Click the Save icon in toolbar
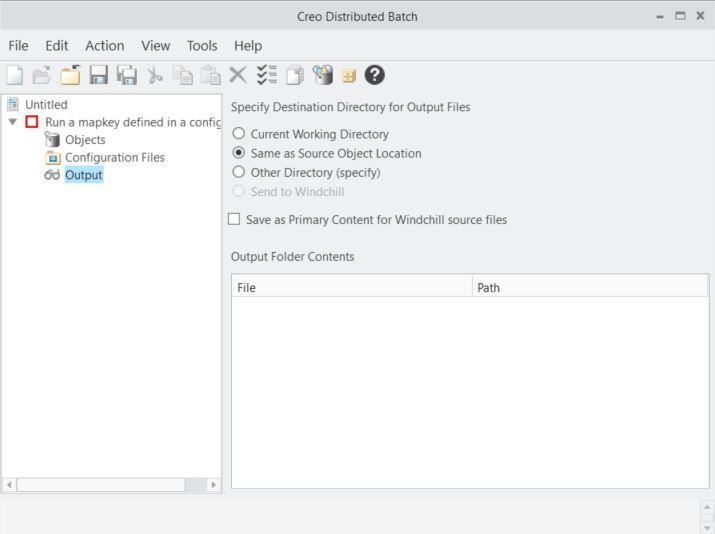Screen dimensions: 715x534 point(98,75)
